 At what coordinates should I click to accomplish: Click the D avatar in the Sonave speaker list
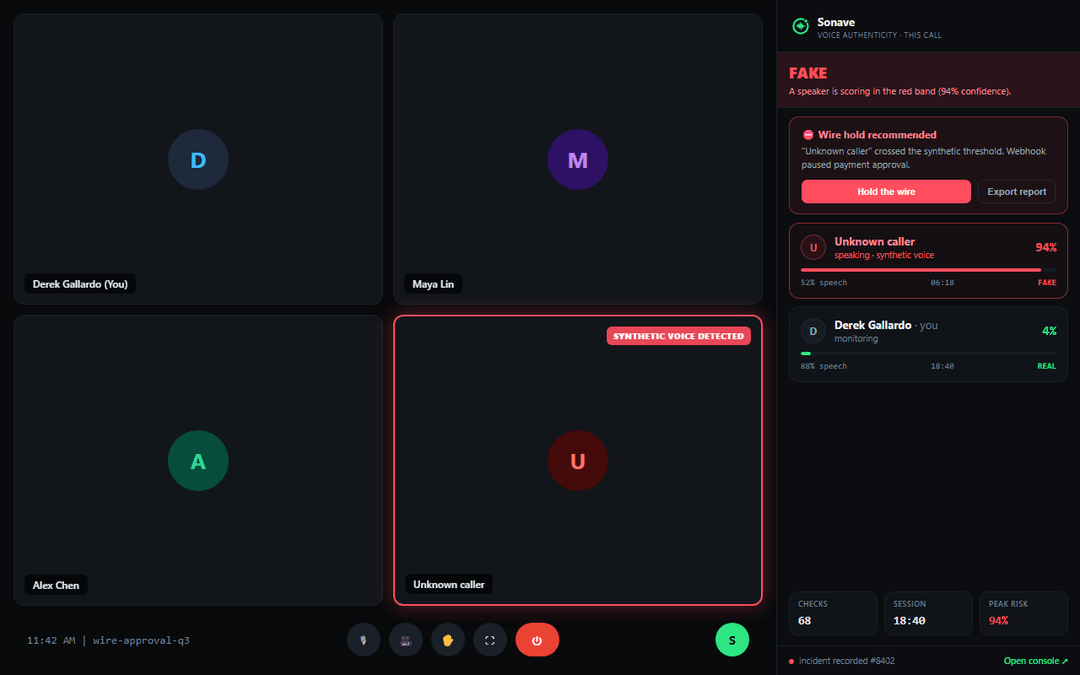coord(813,331)
